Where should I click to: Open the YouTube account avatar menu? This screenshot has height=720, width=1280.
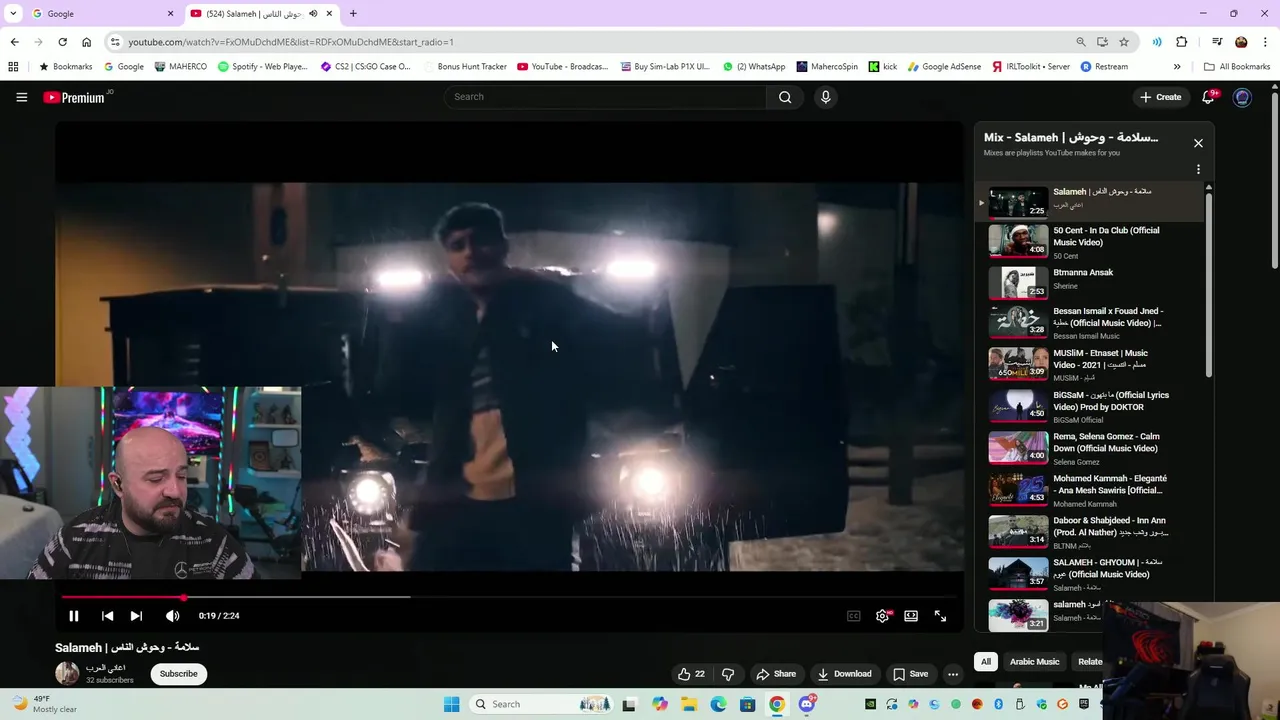(1242, 97)
